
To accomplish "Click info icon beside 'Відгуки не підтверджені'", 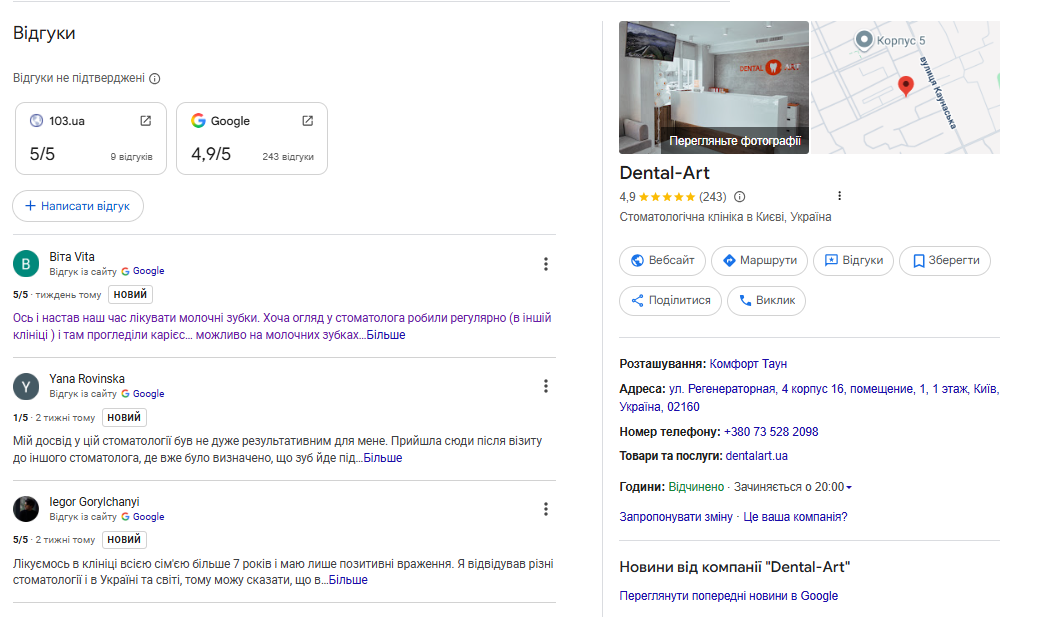I will coord(155,78).
